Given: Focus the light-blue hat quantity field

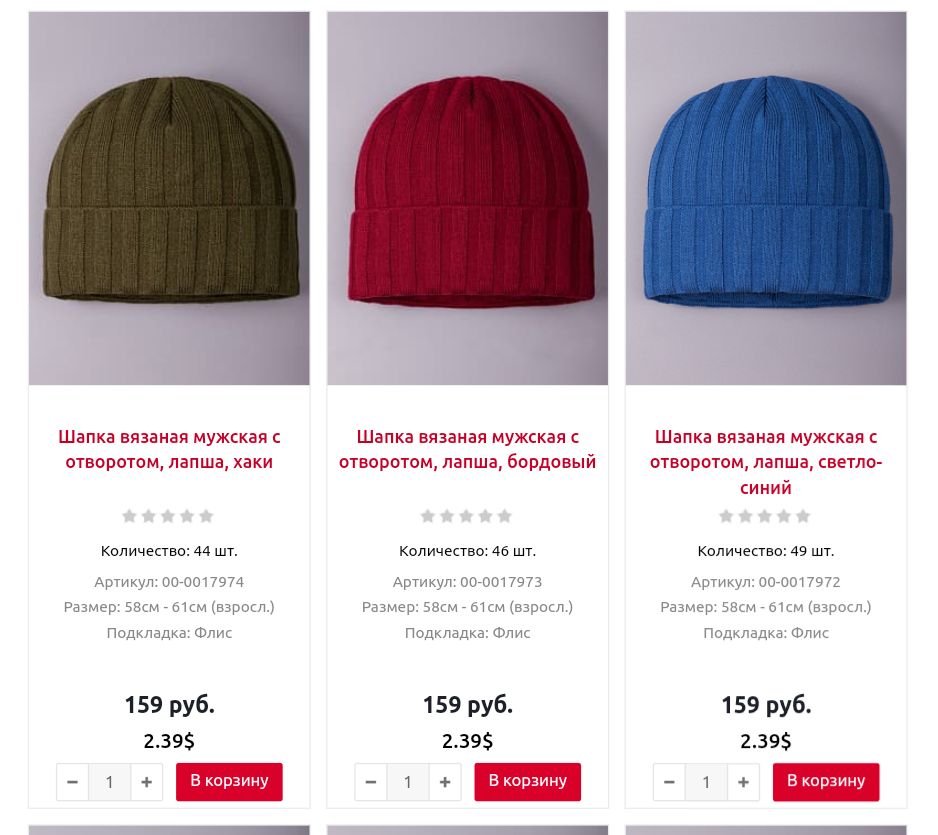Looking at the screenshot, I should click(x=706, y=782).
